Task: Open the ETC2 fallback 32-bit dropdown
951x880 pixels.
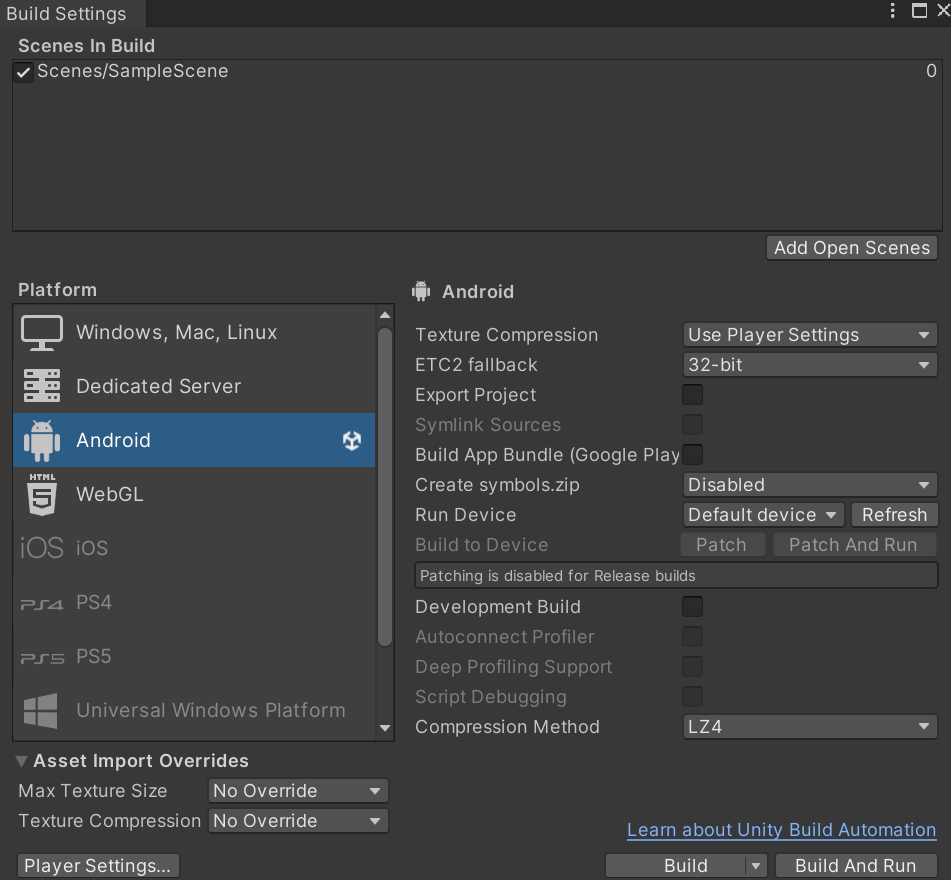Action: click(x=810, y=364)
